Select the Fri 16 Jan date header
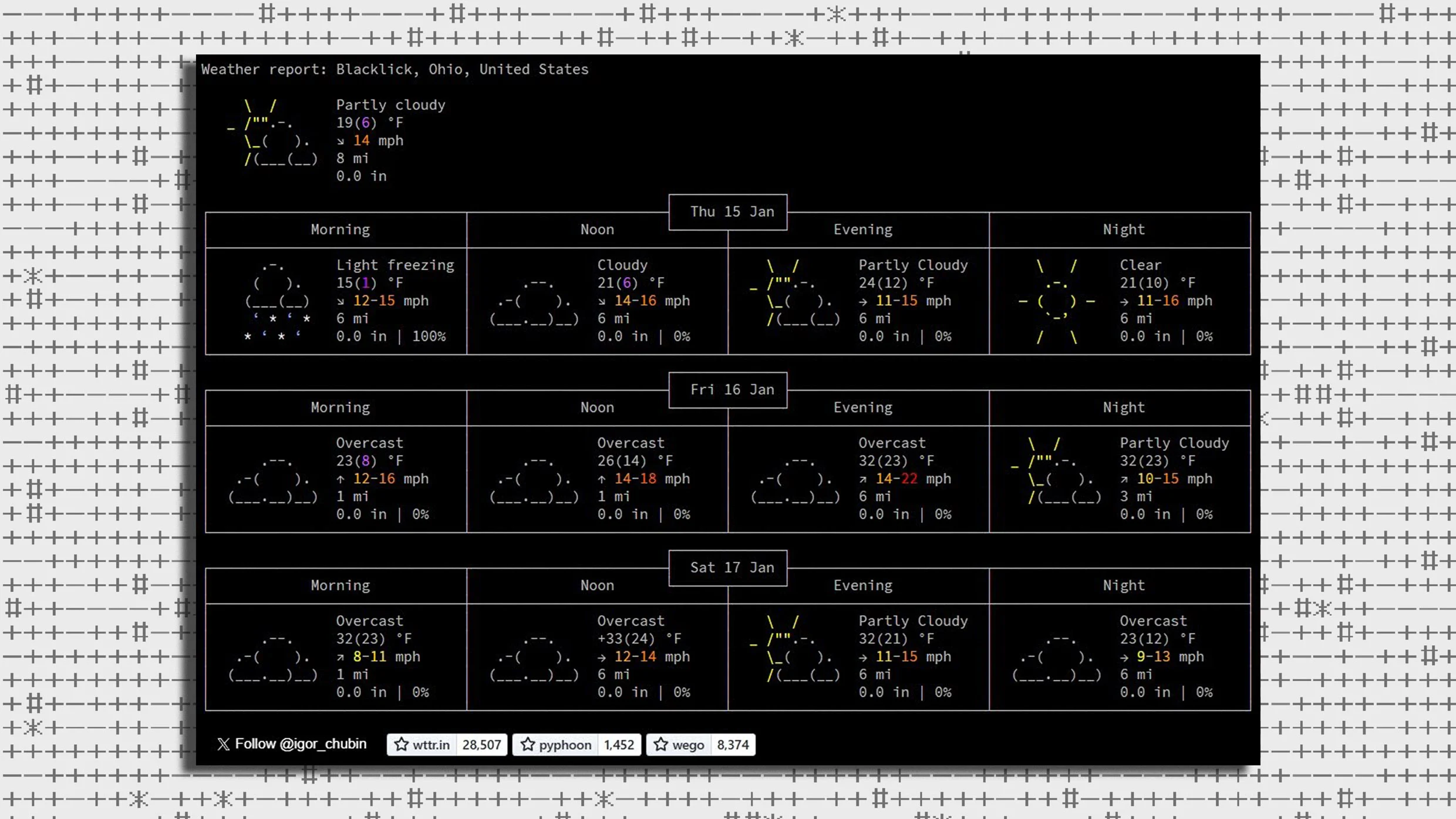The height and width of the screenshot is (819, 1456). coord(732,390)
